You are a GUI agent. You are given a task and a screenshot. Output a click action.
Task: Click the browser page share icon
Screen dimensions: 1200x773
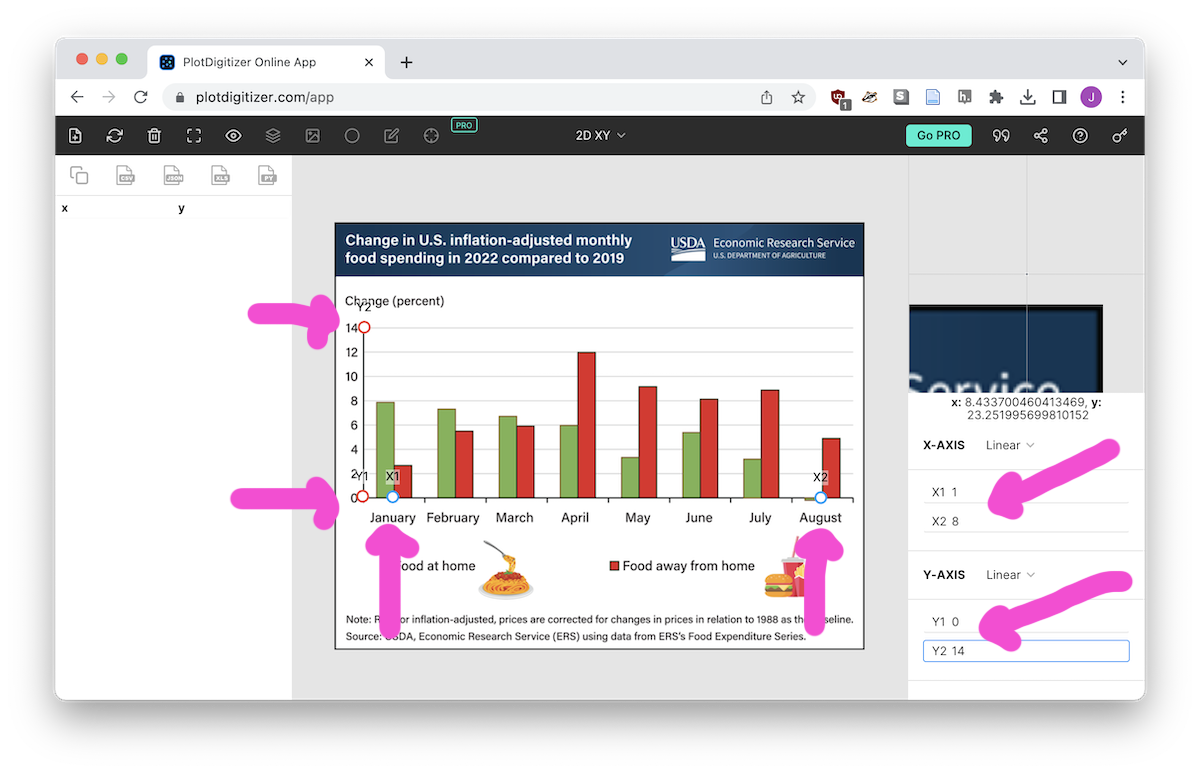(x=766, y=97)
